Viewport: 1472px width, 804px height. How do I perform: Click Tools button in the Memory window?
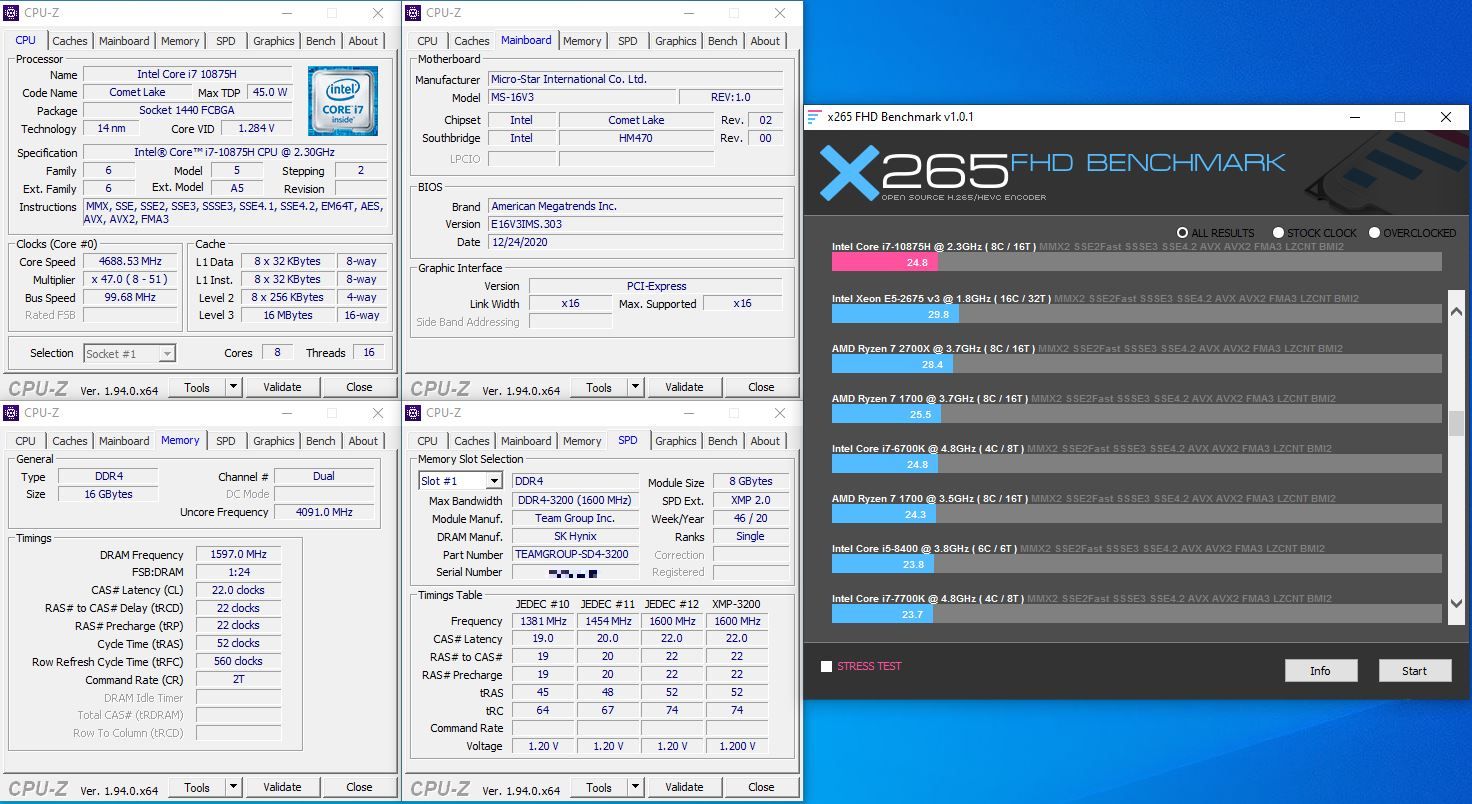[197, 787]
